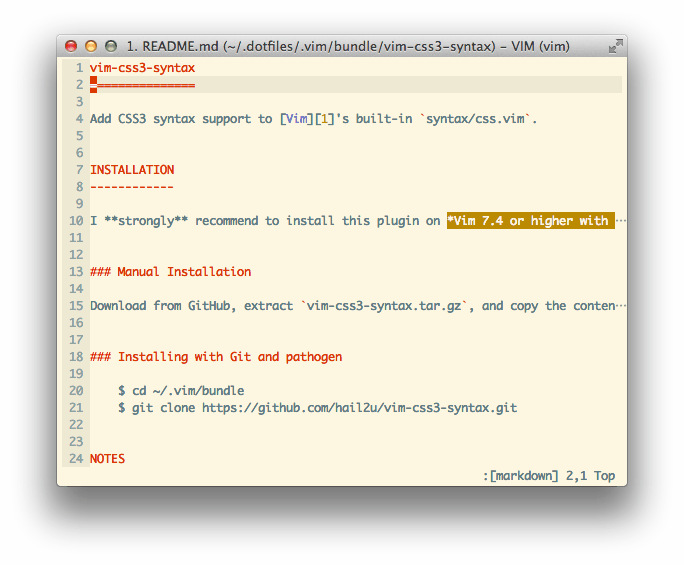Click the '[Vim]' link text on line 4

[297, 119]
